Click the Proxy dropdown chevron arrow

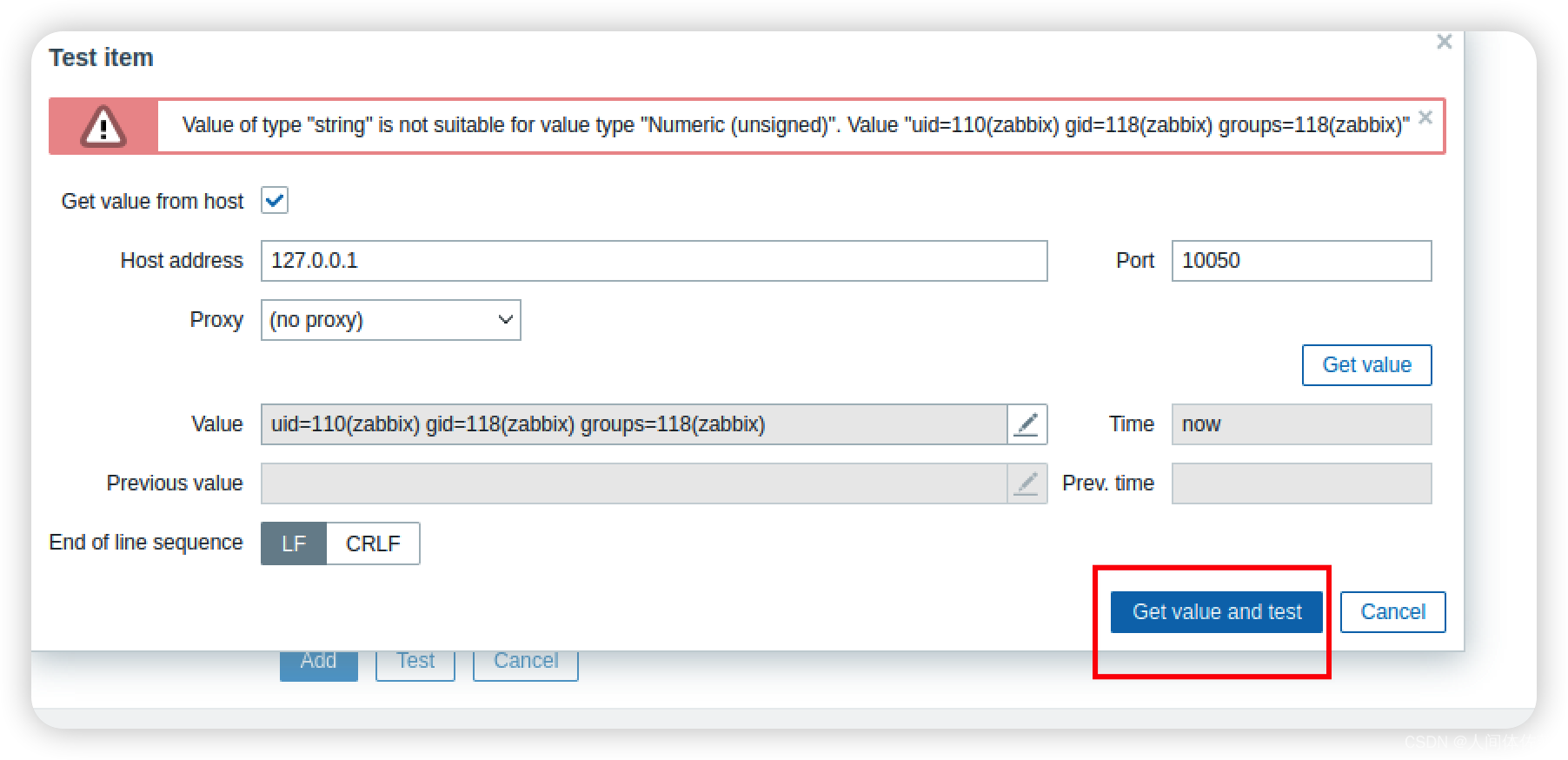[505, 320]
